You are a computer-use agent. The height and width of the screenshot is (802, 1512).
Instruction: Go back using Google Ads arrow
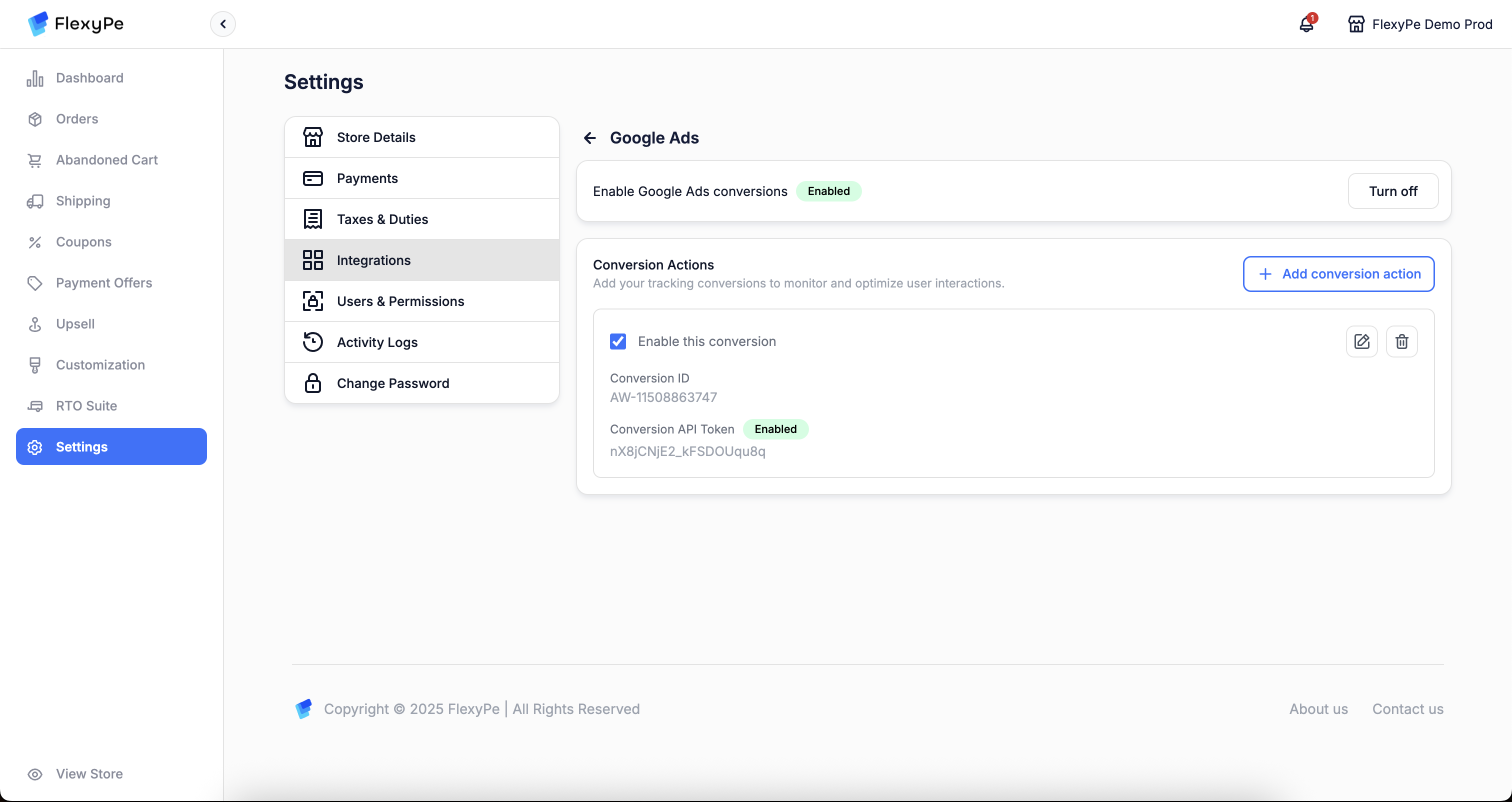(590, 137)
